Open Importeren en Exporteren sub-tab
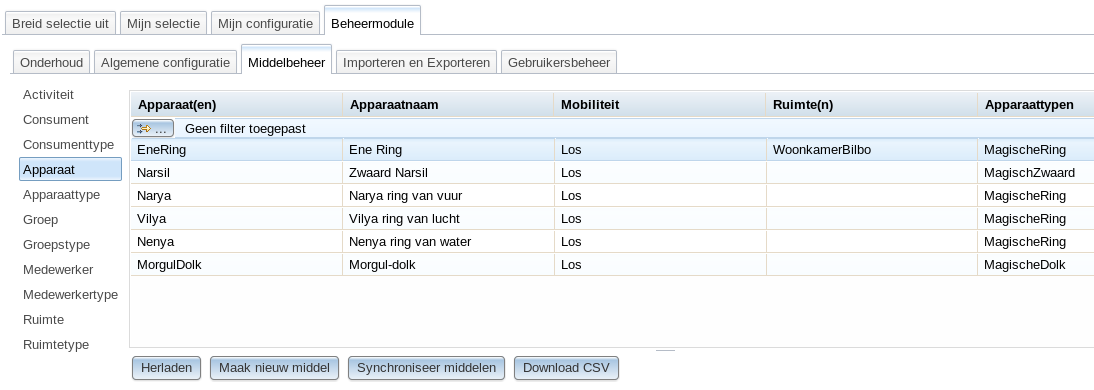 coord(417,62)
